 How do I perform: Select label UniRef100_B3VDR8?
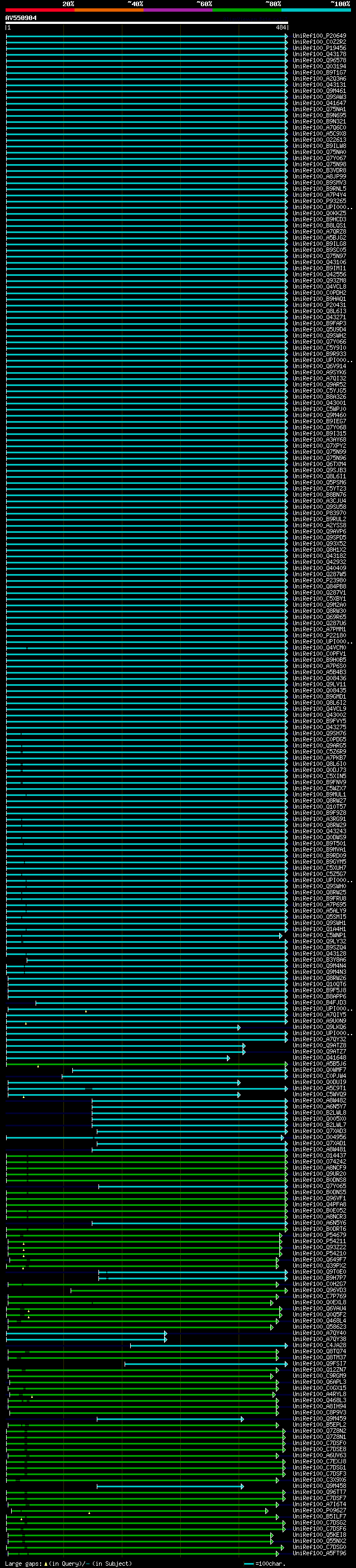pos(319,170)
